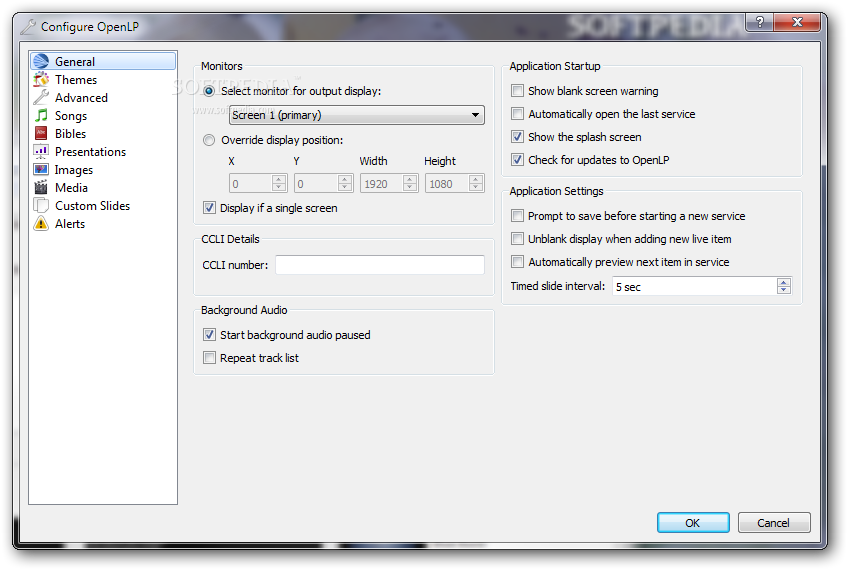Check Unblank display when adding new live item
This screenshot has height=570, width=848.
tap(518, 238)
